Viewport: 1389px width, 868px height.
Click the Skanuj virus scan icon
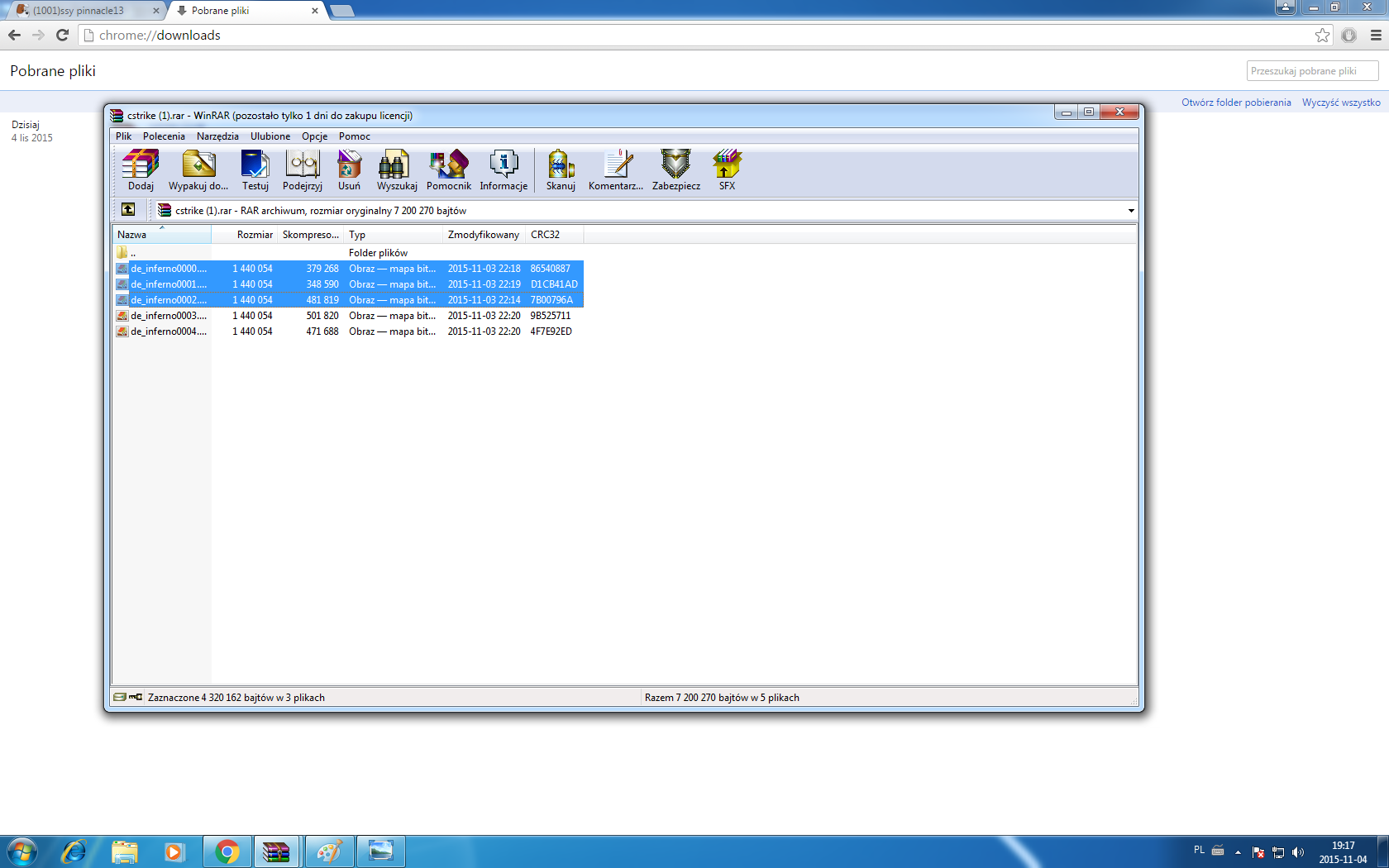[561, 170]
